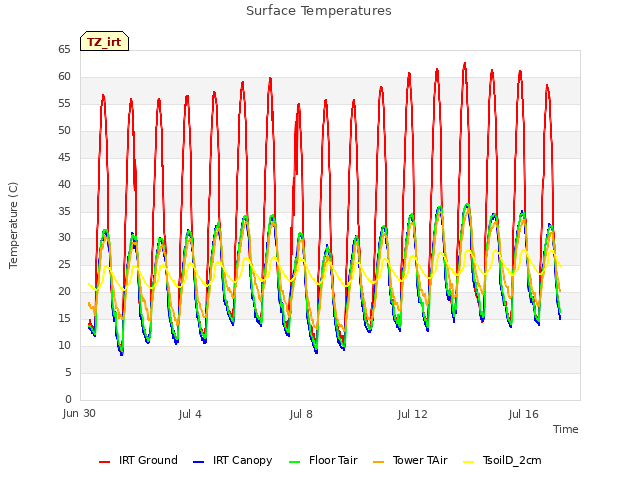Image resolution: width=640 pixels, height=480 pixels.
Task: Toggle the IRT Canopy legend entry
Action: [232, 460]
